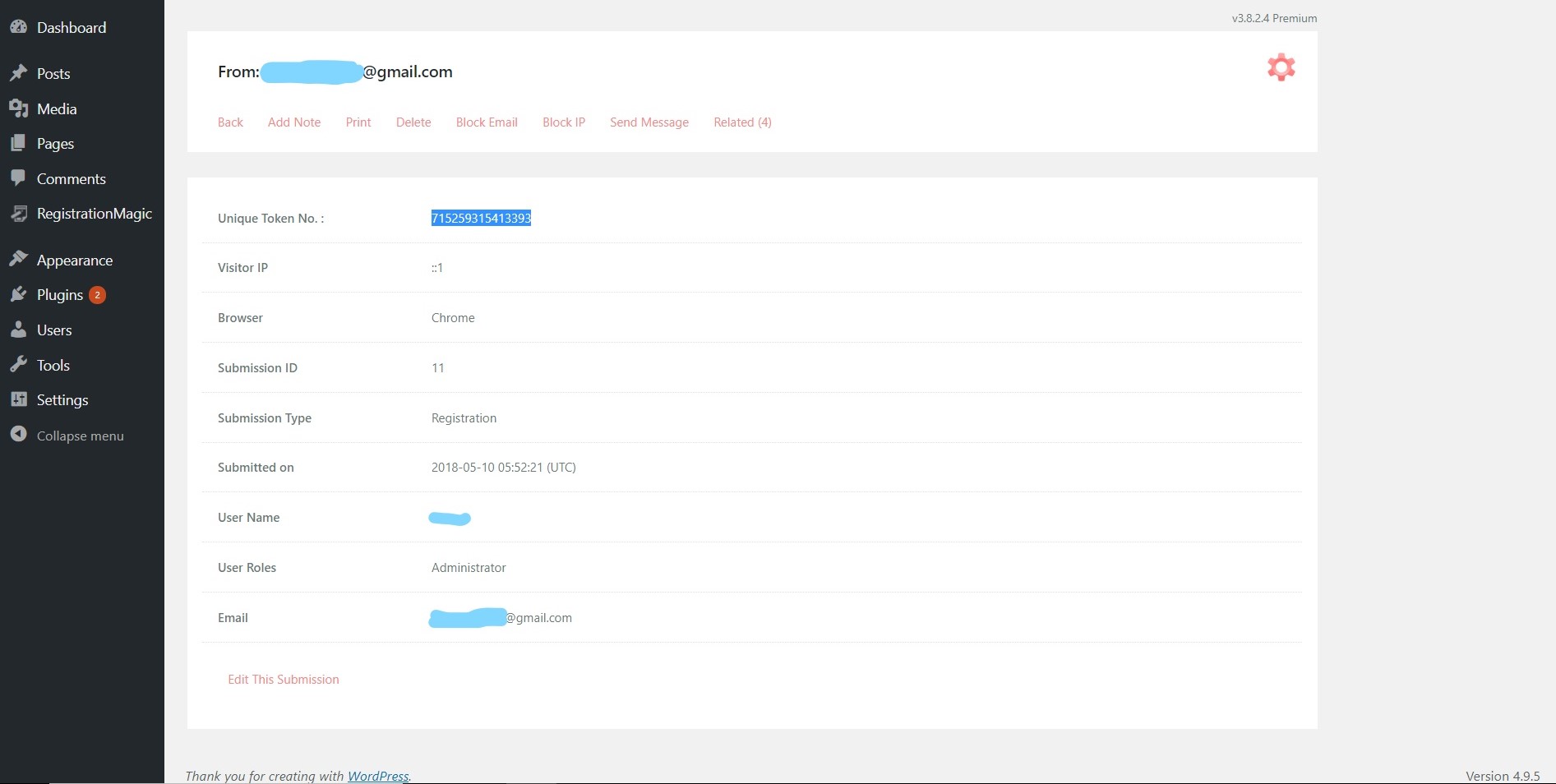Click the Appearance paintbrush icon
Viewport: 1556px width, 784px height.
[18, 260]
